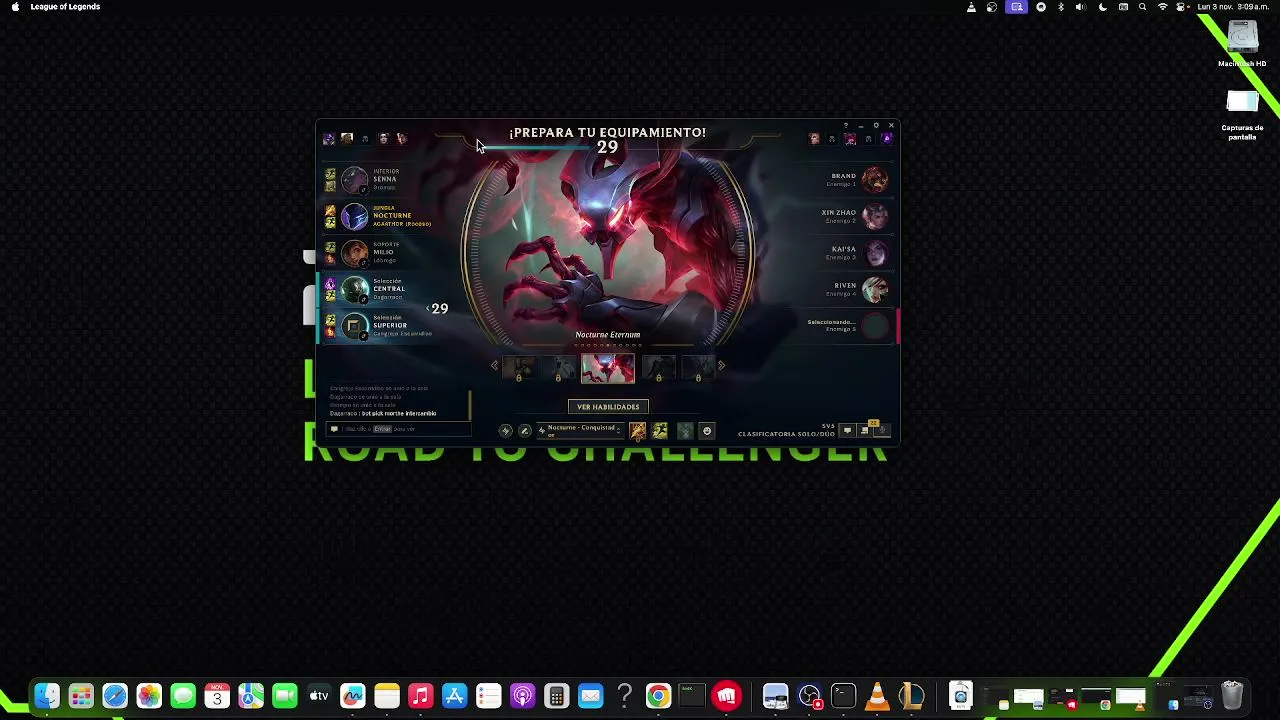Open League of Legends Dock icon
This screenshot has width=1280, height=720.
(911, 696)
